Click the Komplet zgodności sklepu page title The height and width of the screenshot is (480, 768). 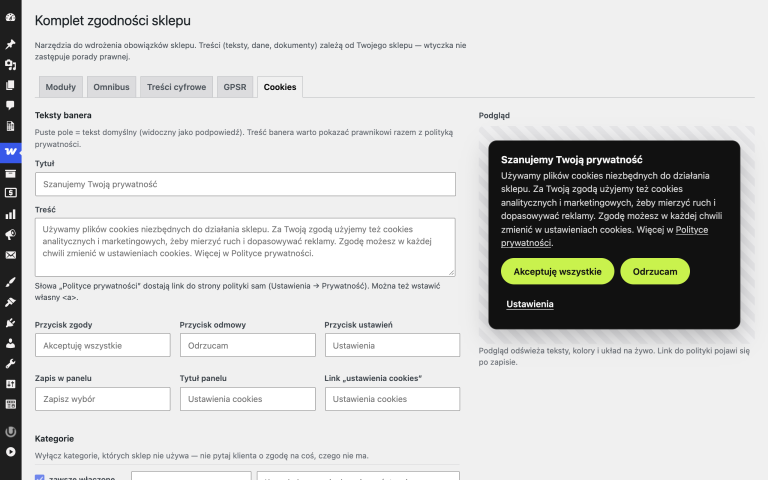tap(113, 21)
